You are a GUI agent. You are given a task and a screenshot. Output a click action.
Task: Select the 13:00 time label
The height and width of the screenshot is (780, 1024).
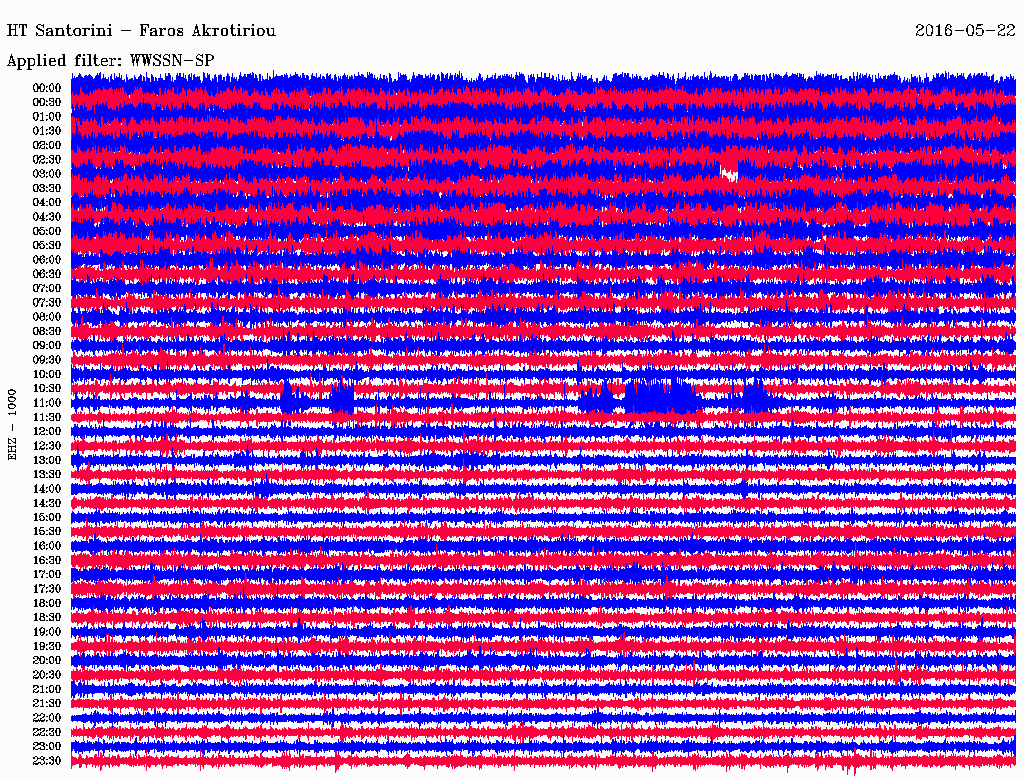tap(47, 460)
